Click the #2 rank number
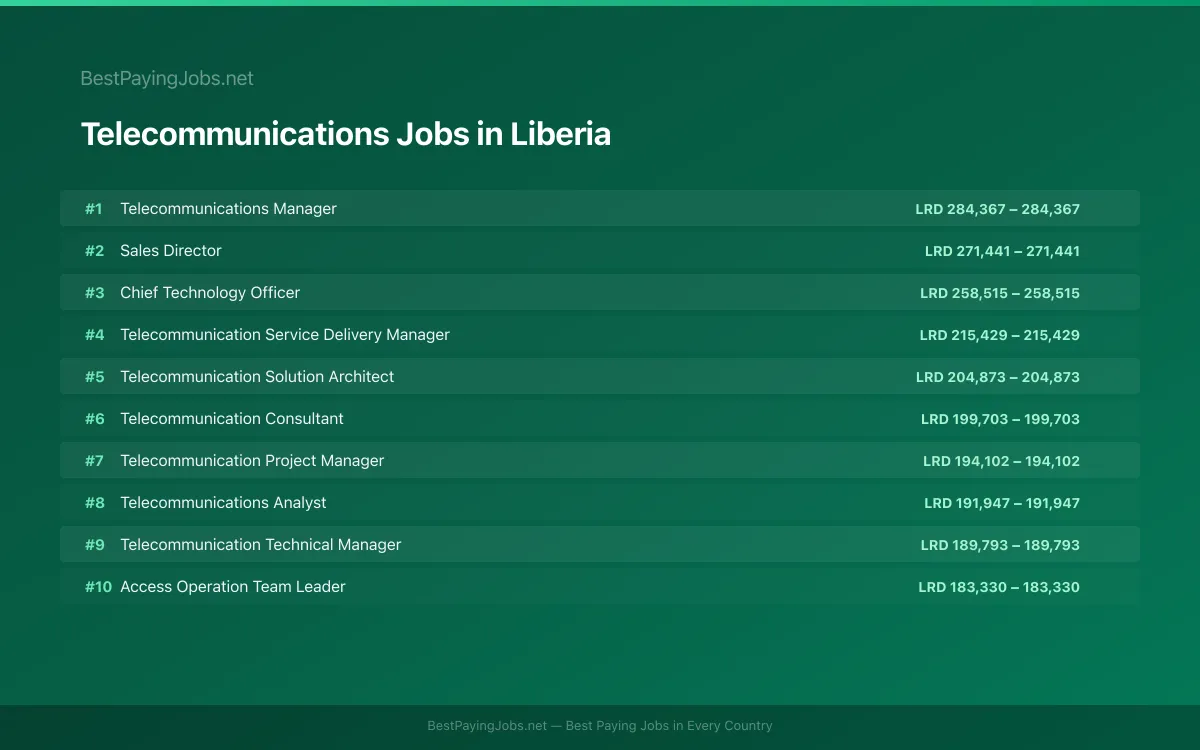1200x750 pixels. (x=94, y=251)
